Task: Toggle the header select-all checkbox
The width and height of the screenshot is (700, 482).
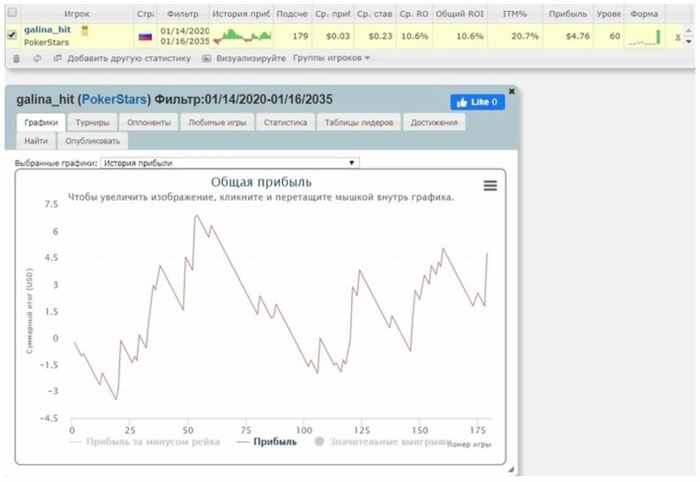Action: tap(12, 12)
